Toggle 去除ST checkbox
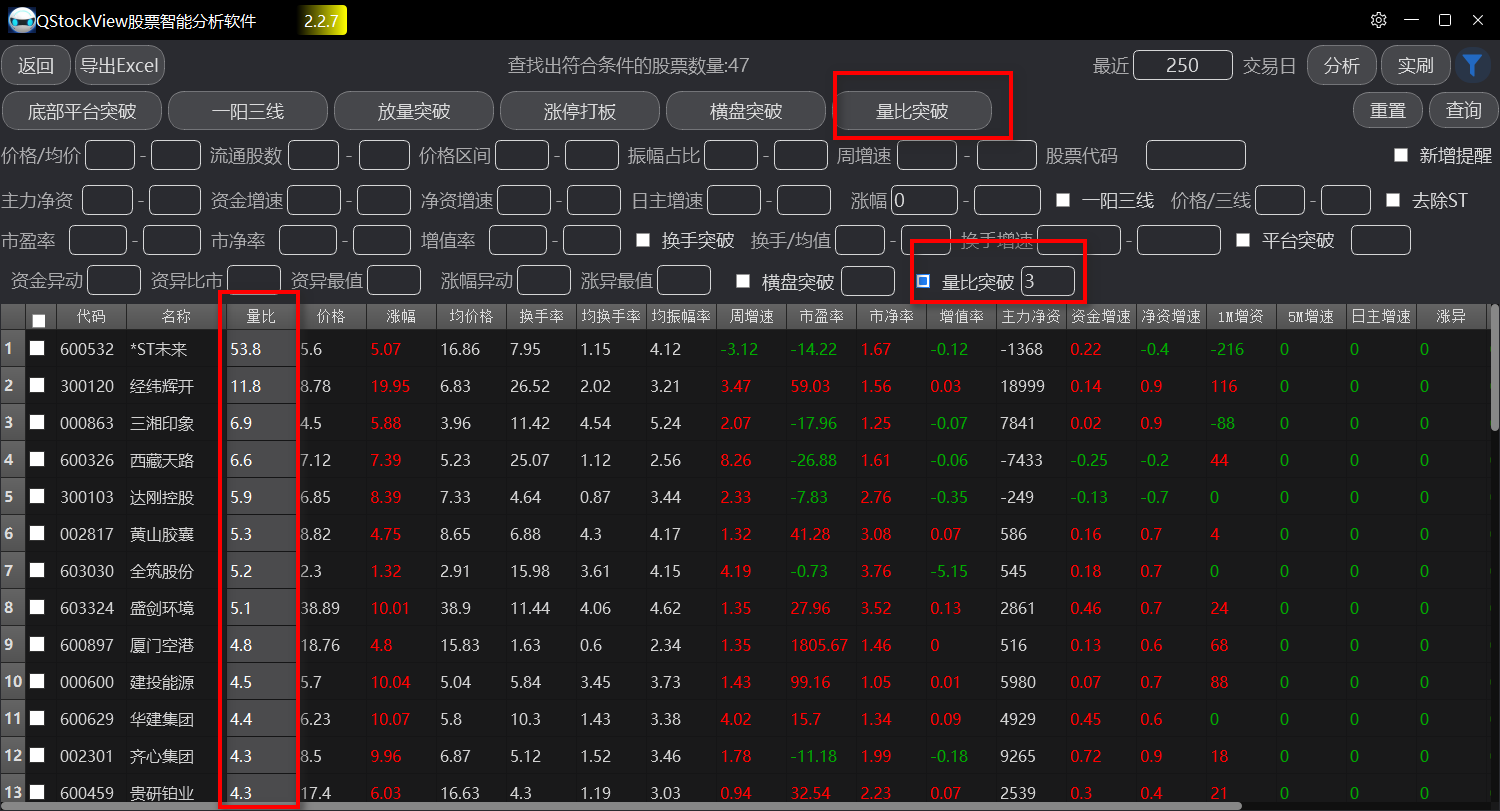This screenshot has height=811, width=1500. (x=1393, y=200)
